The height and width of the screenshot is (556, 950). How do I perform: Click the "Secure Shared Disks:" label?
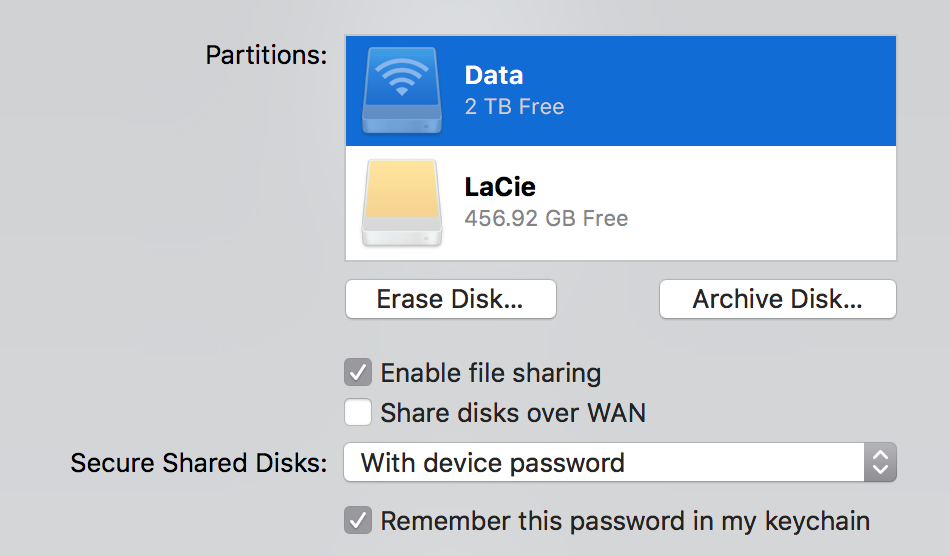click(x=198, y=463)
